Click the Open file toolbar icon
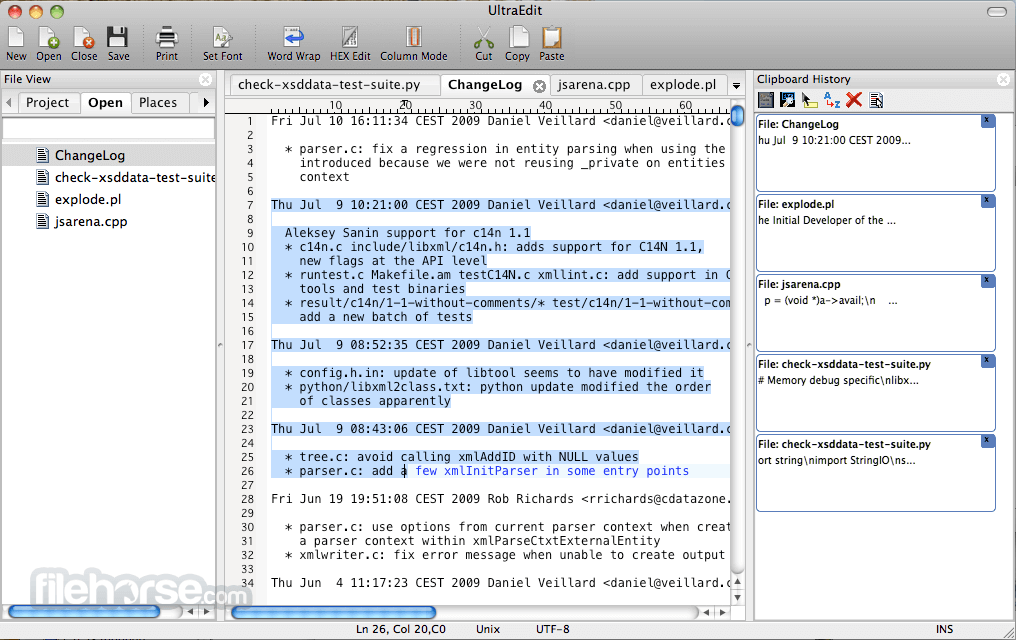Screen dimensions: 1016x640 [49, 43]
